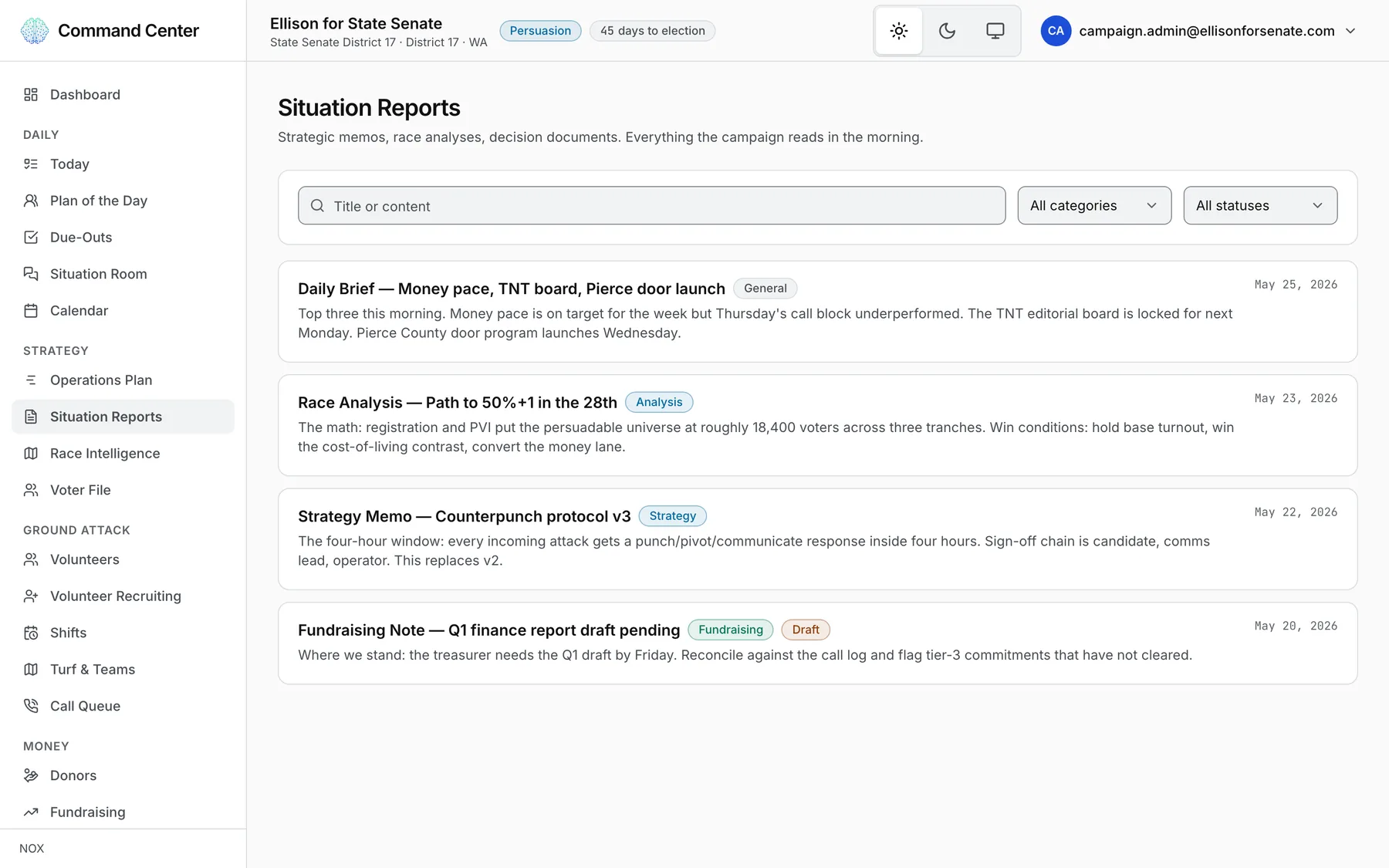Click the Fundraising trend arrow icon
The image size is (1389, 868).
[x=31, y=812]
